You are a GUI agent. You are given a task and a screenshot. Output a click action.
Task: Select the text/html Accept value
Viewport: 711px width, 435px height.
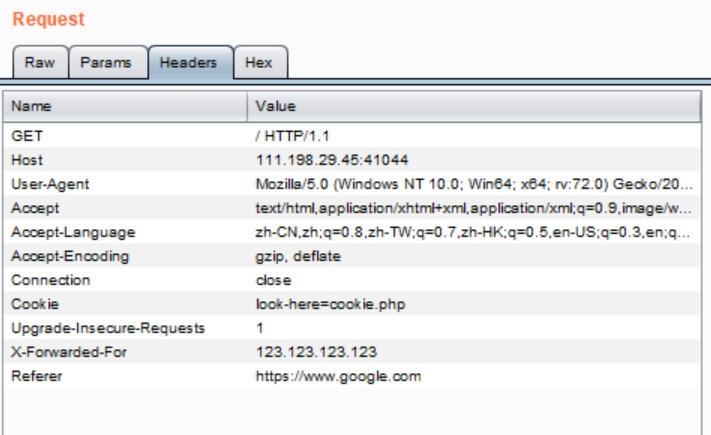point(474,208)
